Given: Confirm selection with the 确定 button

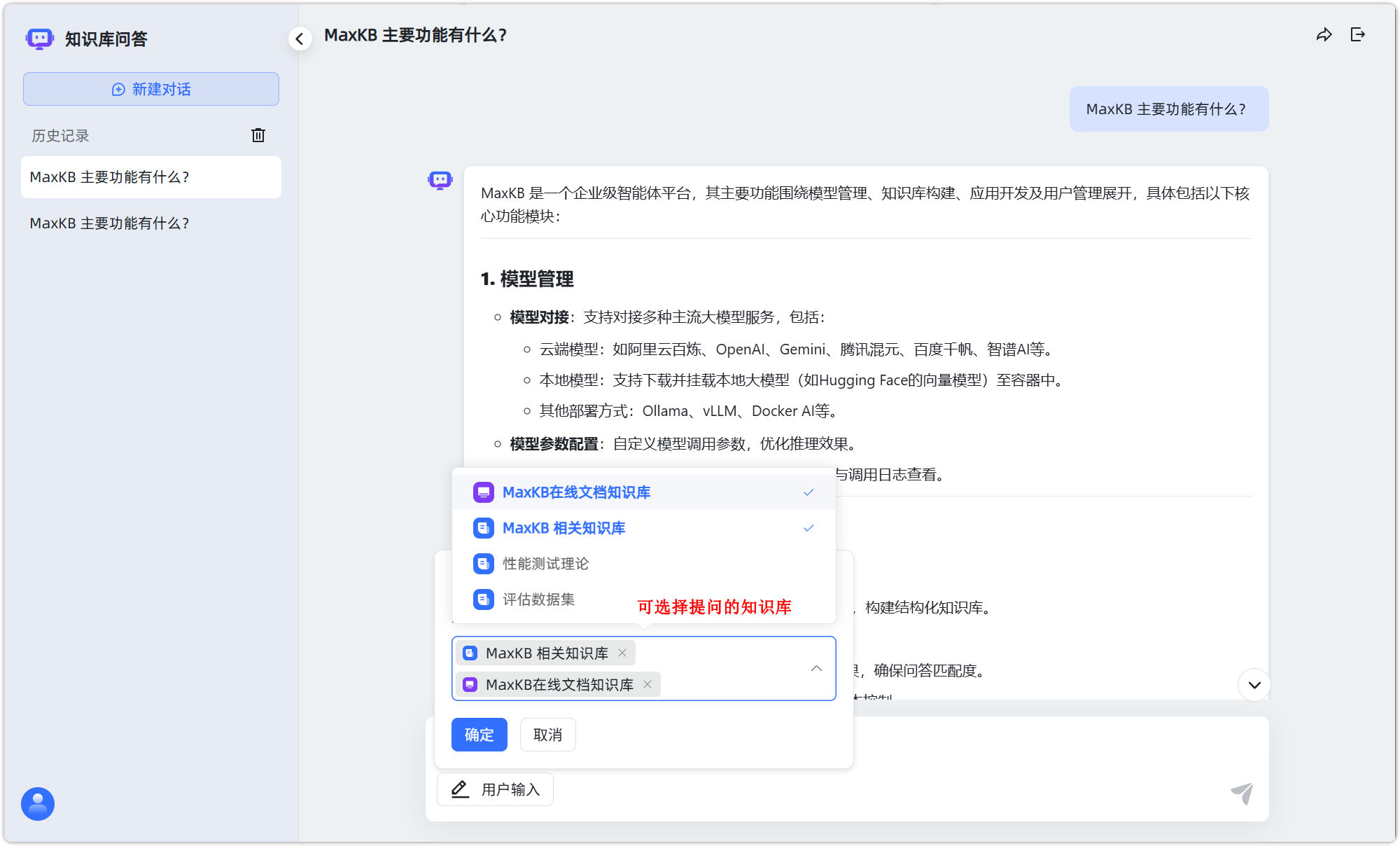Looking at the screenshot, I should 479,735.
